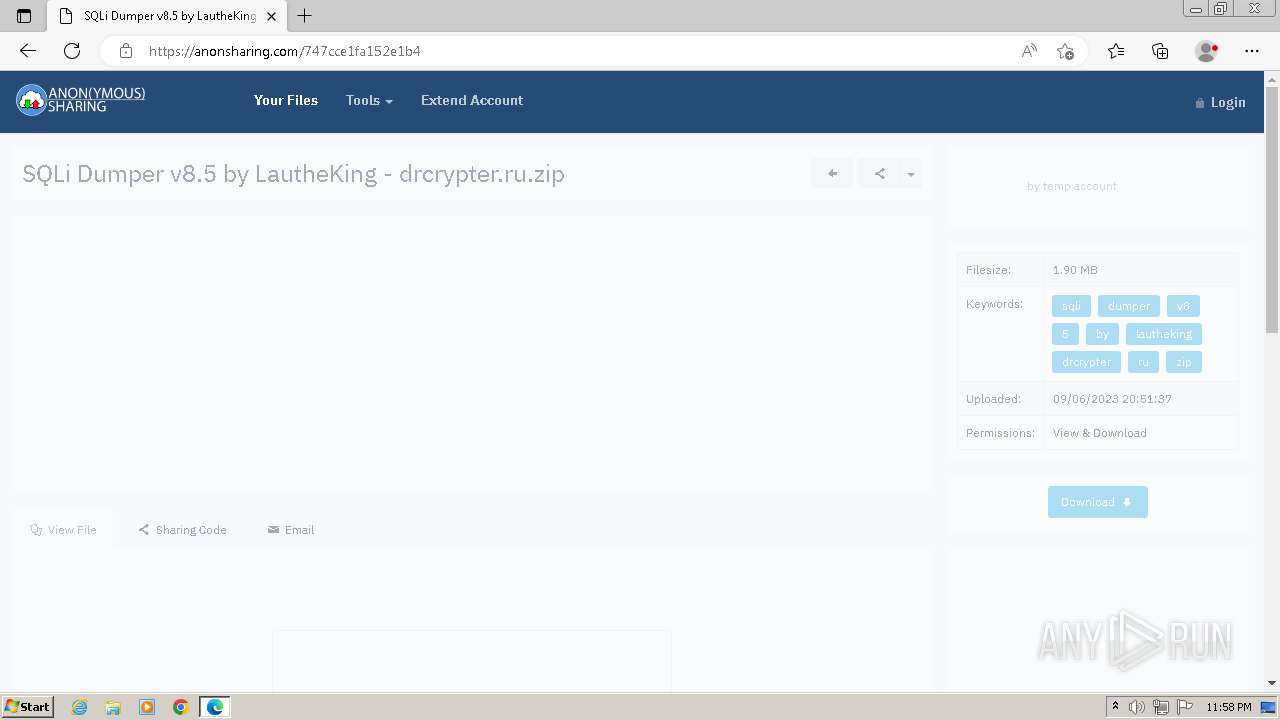
Task: Click the '1.90 MB' file size value
Action: click(1075, 270)
